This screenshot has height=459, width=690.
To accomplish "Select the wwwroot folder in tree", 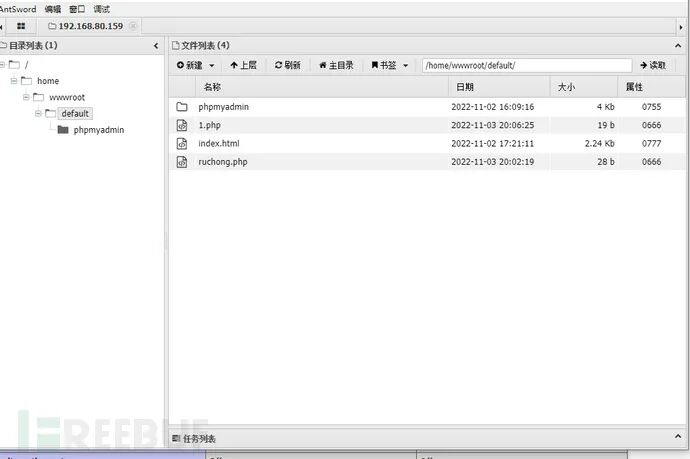I will tap(67, 97).
